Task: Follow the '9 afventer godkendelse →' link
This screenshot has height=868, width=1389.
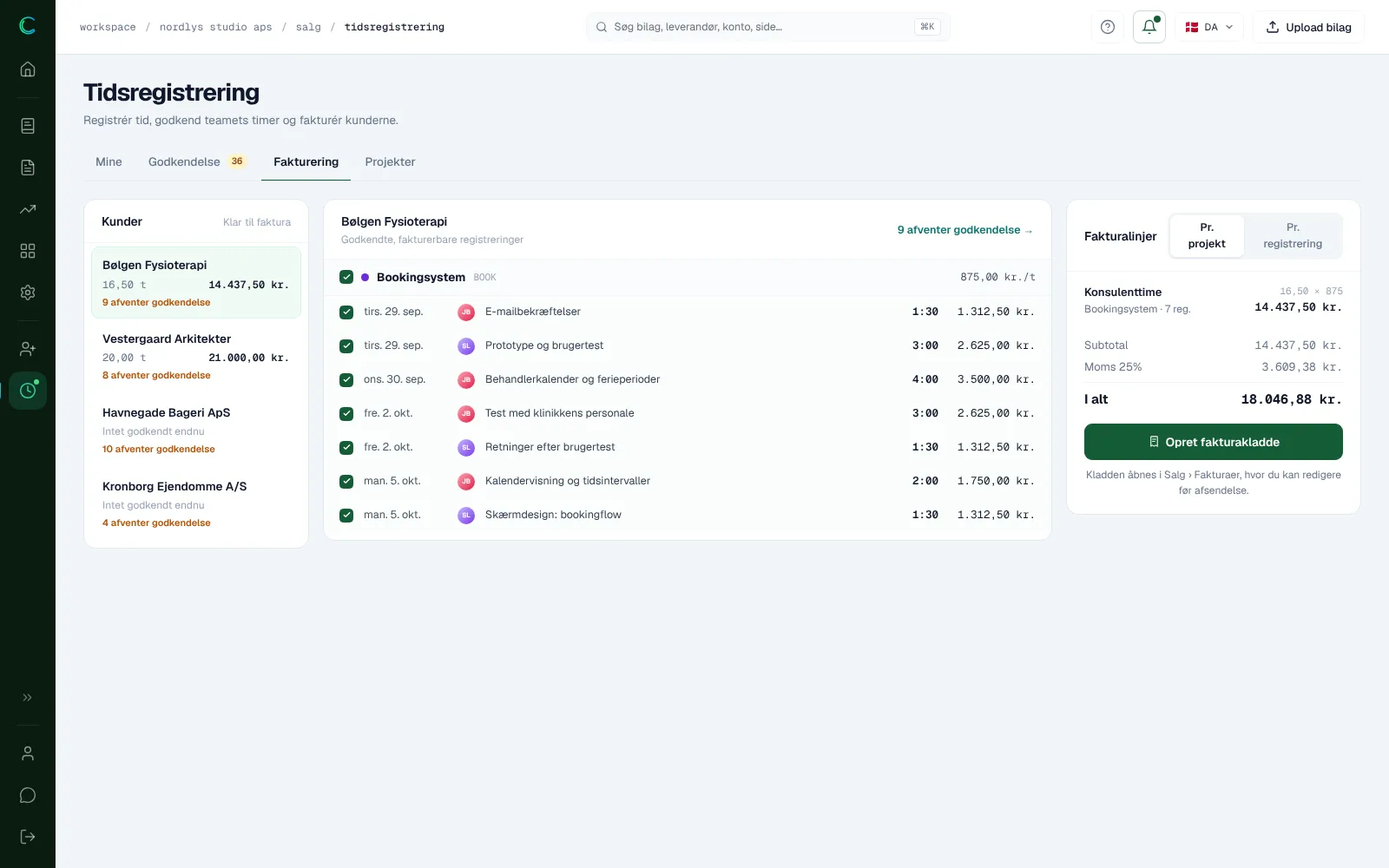Action: (964, 230)
